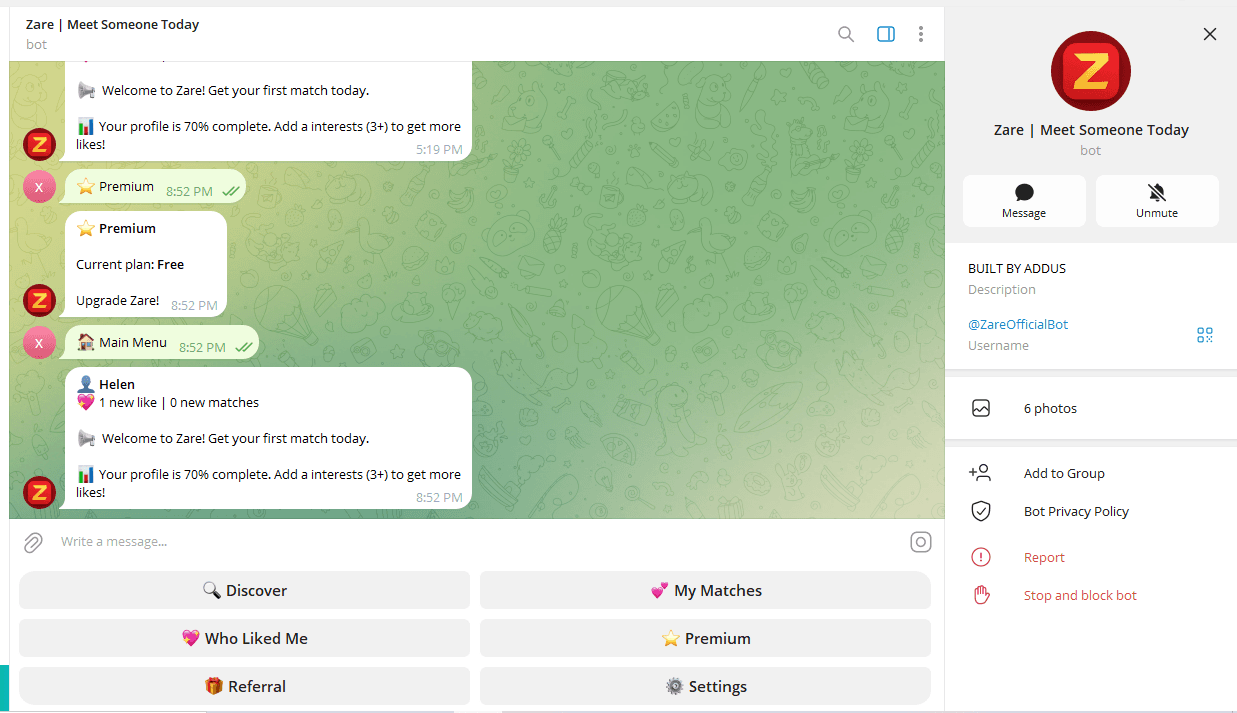Click the Message button in info panel
1237x713 pixels.
click(x=1024, y=201)
